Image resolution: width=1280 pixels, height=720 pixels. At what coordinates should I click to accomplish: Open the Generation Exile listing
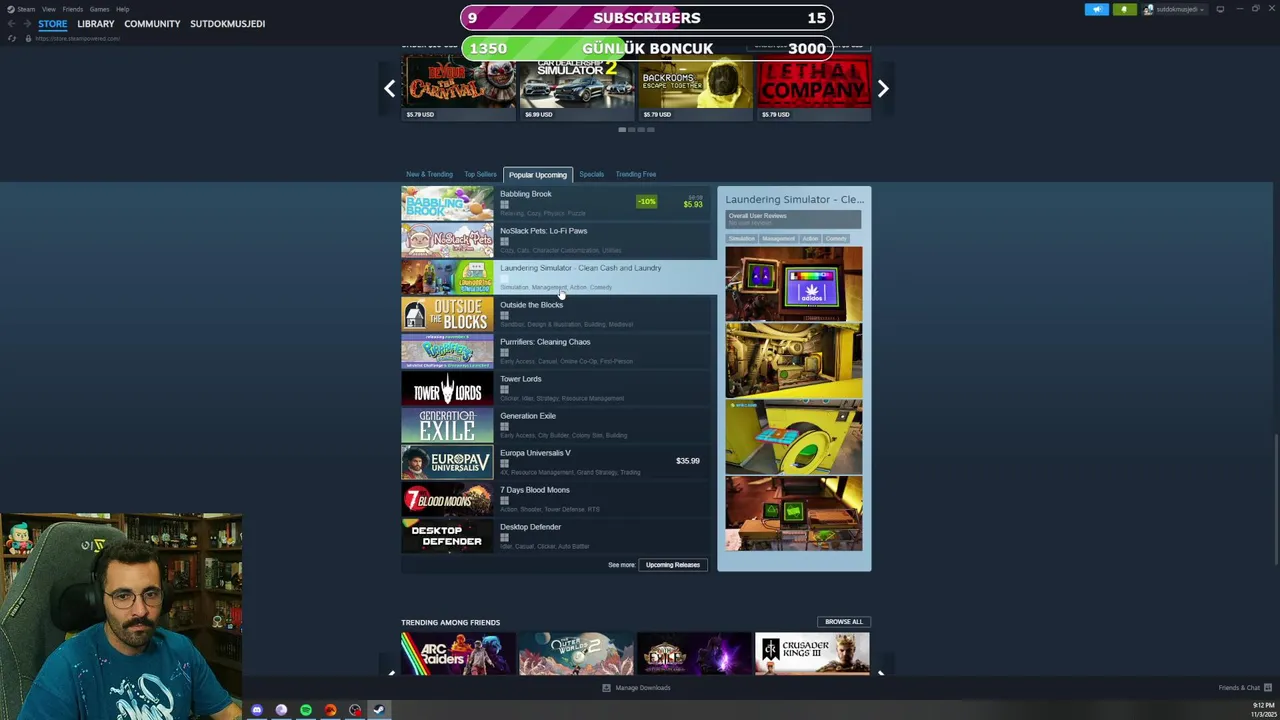tap(558, 425)
